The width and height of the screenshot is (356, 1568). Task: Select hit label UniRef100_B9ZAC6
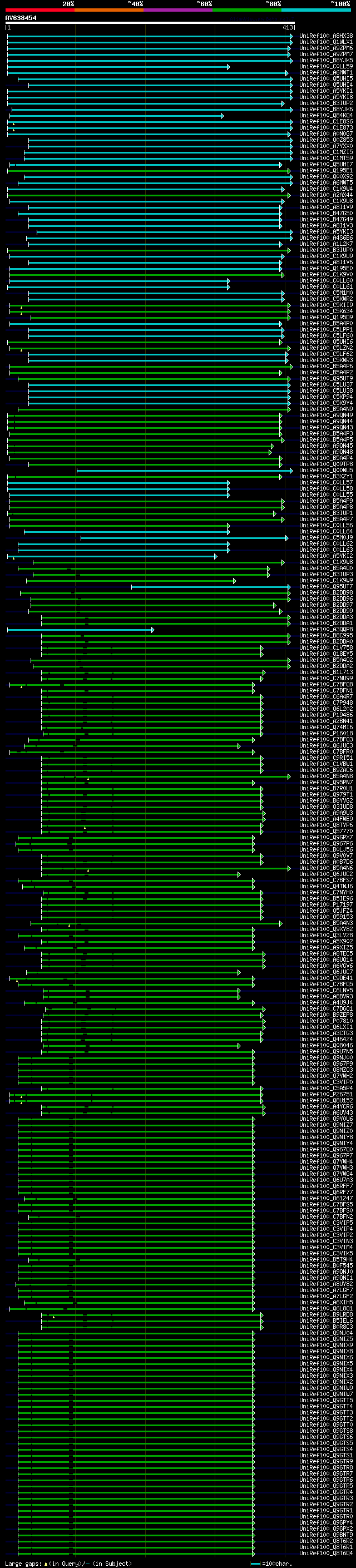pos(326,770)
